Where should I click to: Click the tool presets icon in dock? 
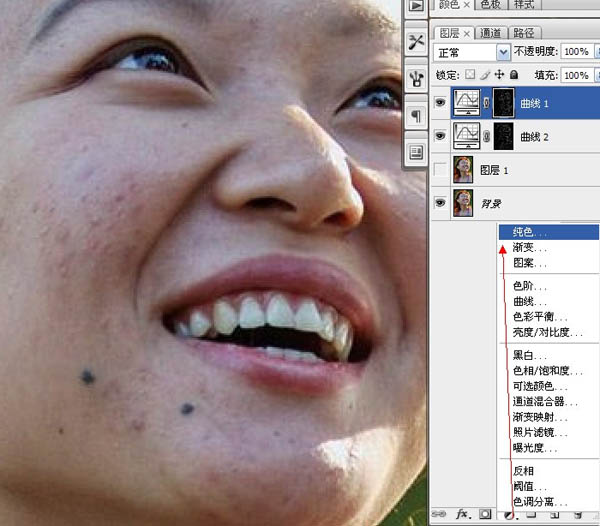click(416, 43)
